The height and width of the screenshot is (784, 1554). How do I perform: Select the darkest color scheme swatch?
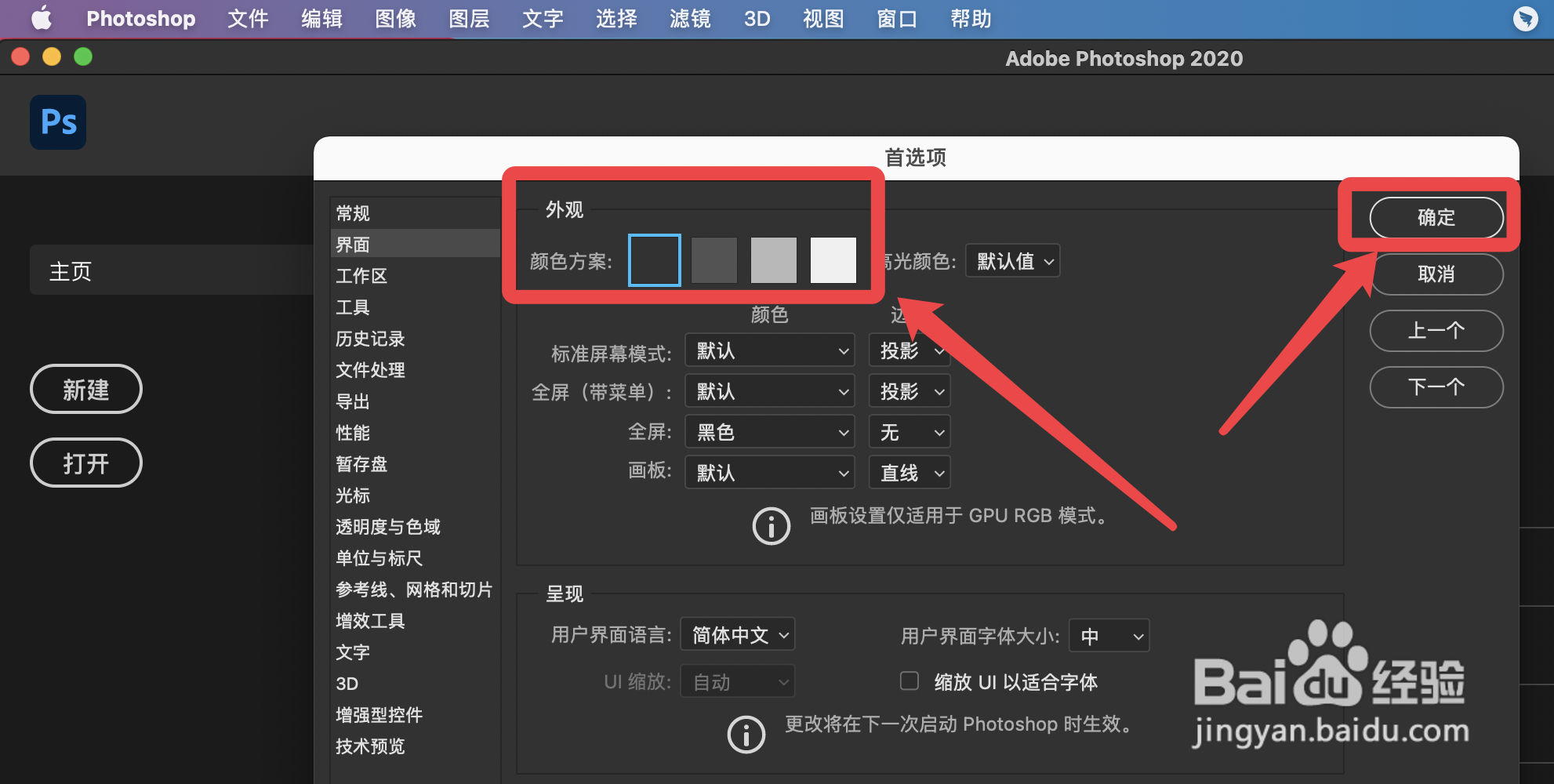[x=655, y=260]
